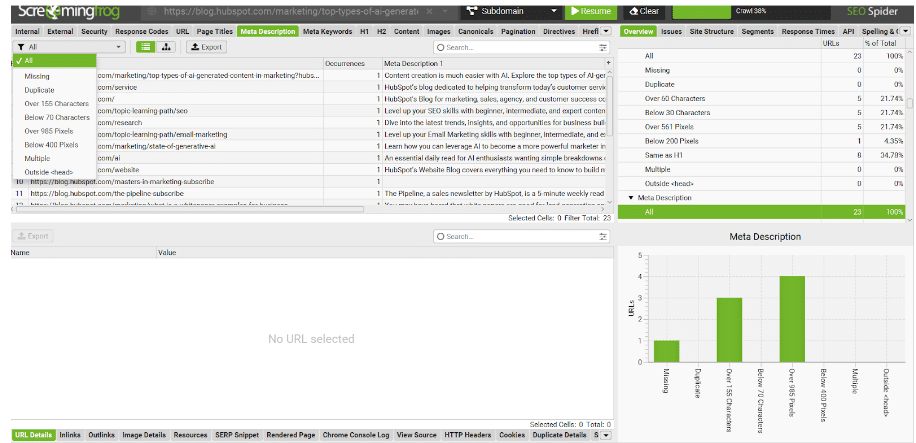Image resolution: width=916 pixels, height=443 pixels.
Task: Click the Missing chart bar
Action: click(x=666, y=351)
